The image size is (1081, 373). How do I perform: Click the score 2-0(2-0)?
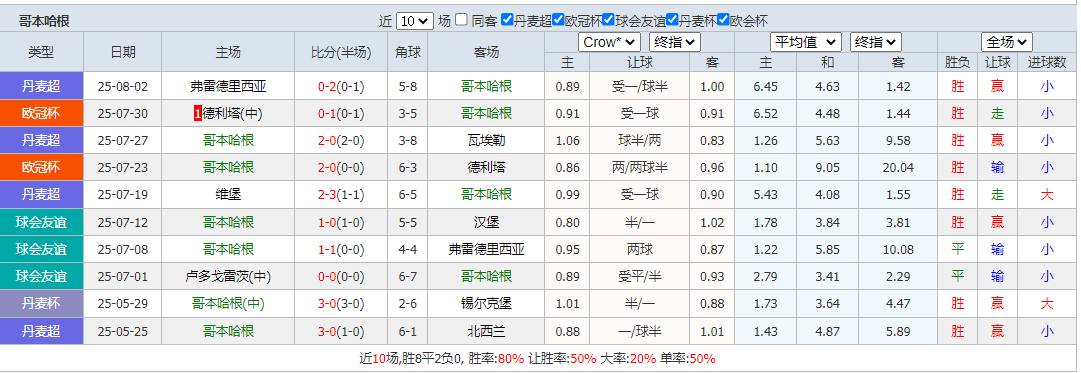341,140
